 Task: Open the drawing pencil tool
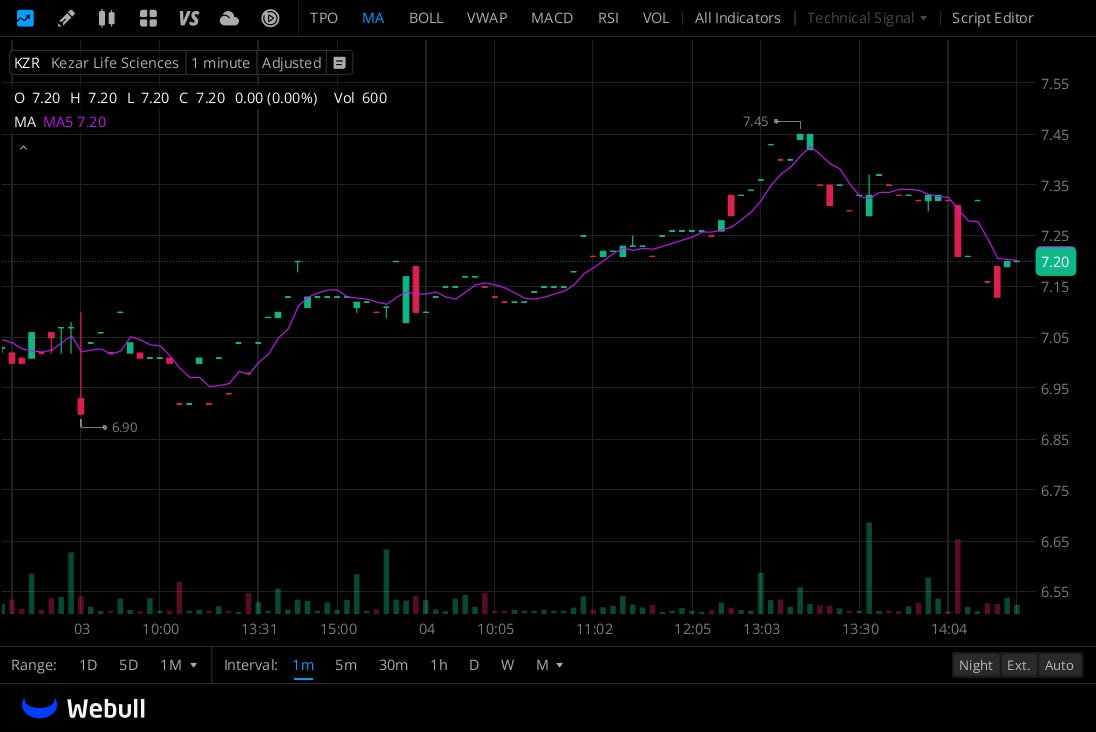coord(66,18)
